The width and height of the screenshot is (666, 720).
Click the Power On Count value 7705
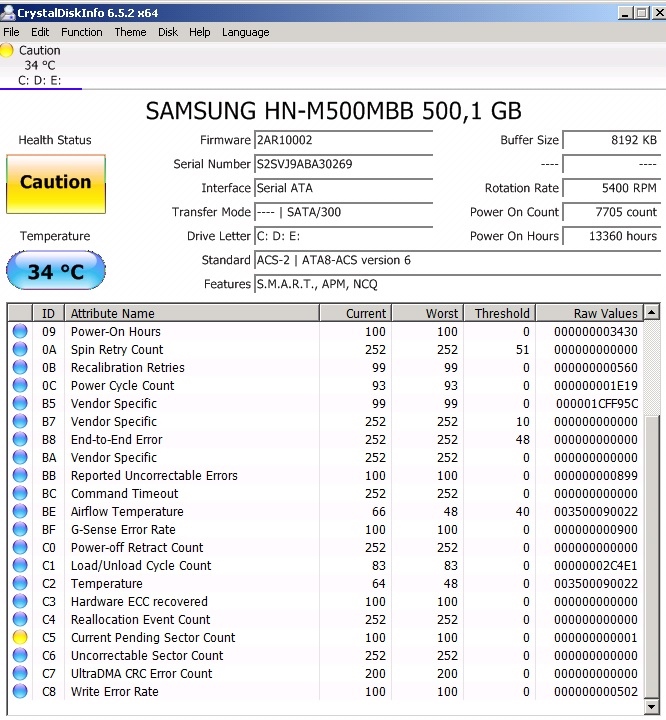click(612, 212)
